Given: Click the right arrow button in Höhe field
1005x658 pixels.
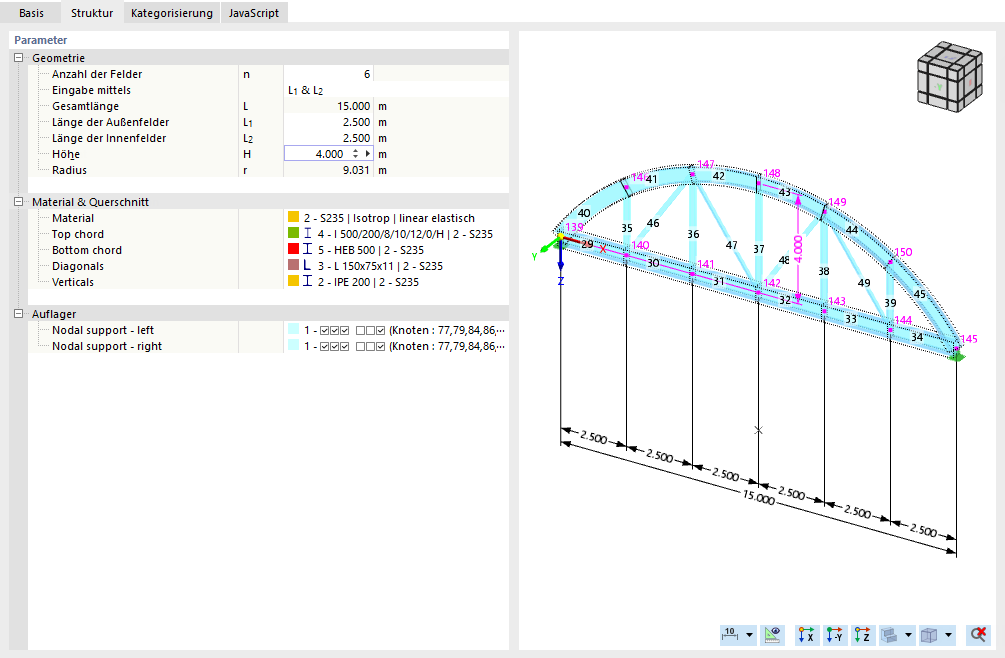Looking at the screenshot, I should (x=368, y=154).
